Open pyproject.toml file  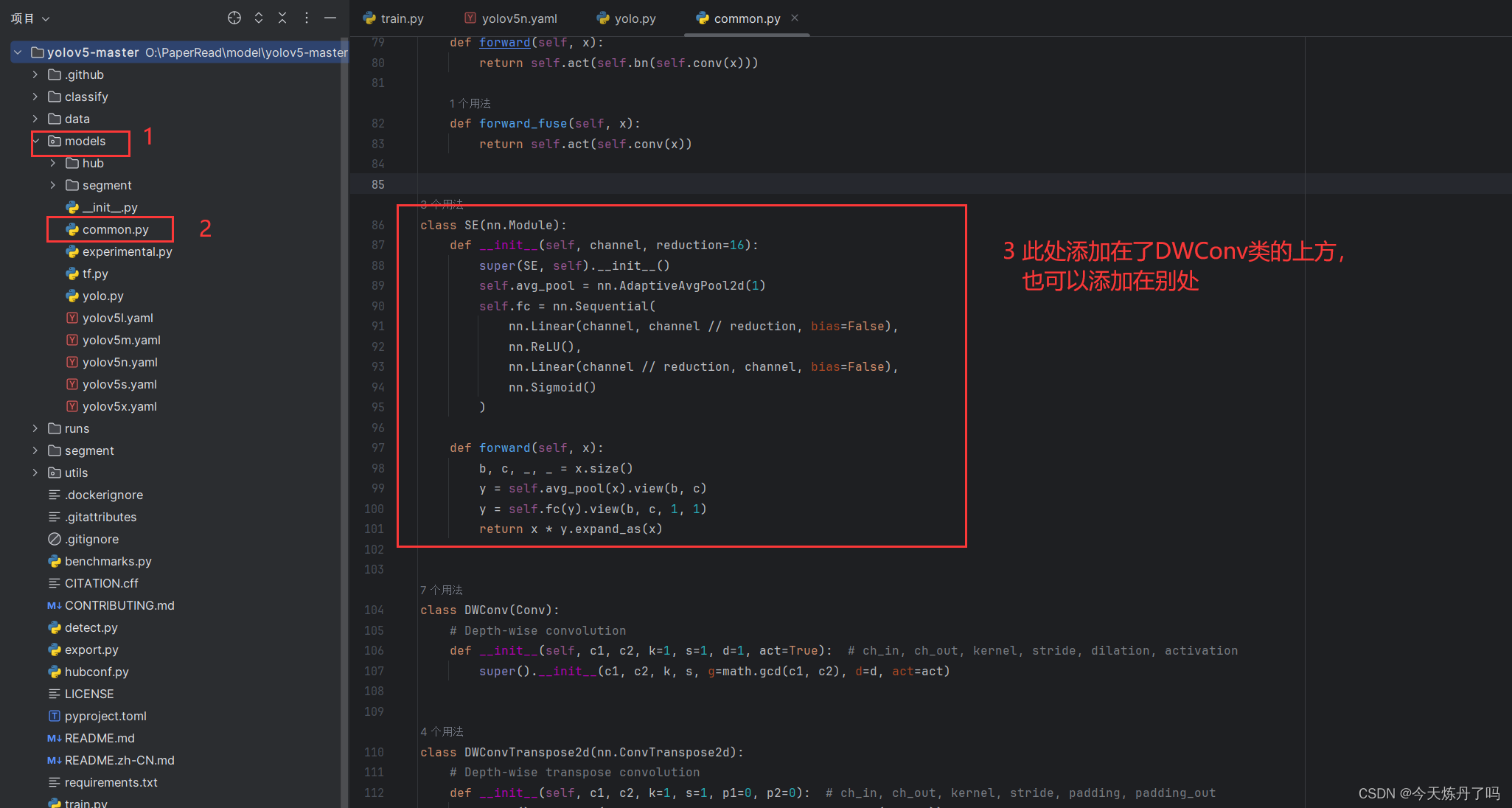[97, 716]
